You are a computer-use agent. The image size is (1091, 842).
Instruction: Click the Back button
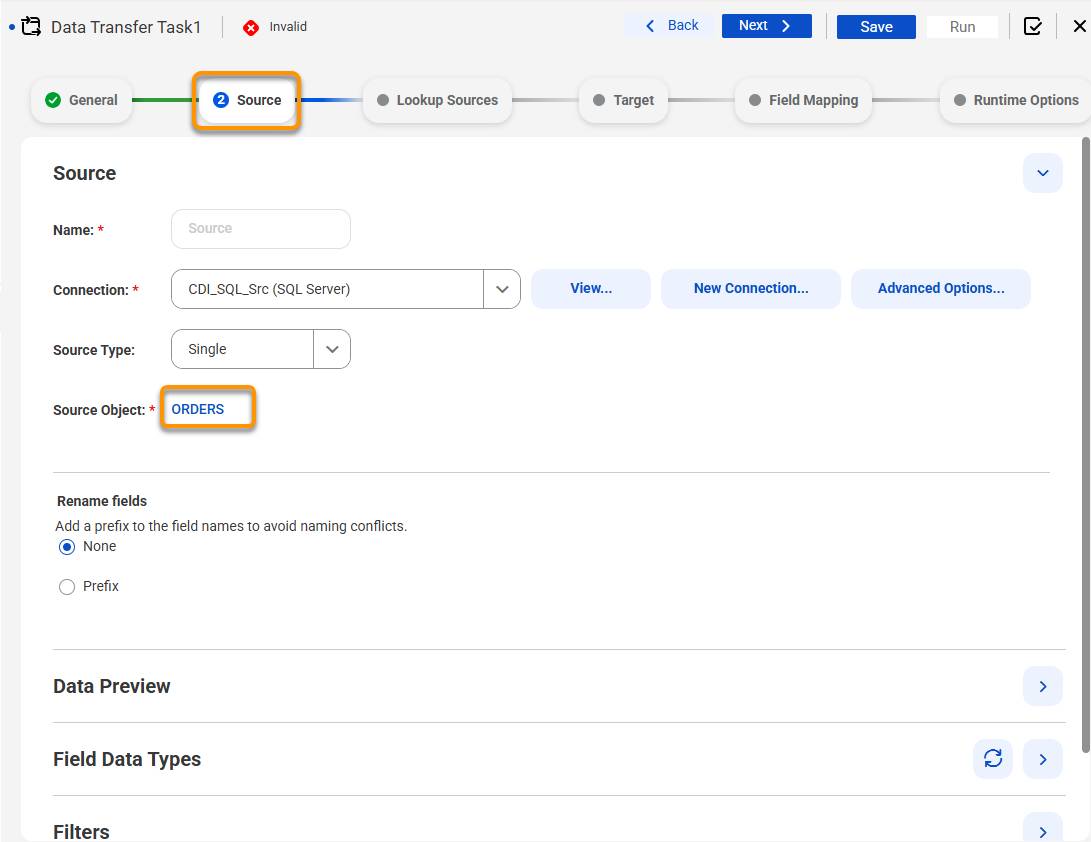coord(671,26)
